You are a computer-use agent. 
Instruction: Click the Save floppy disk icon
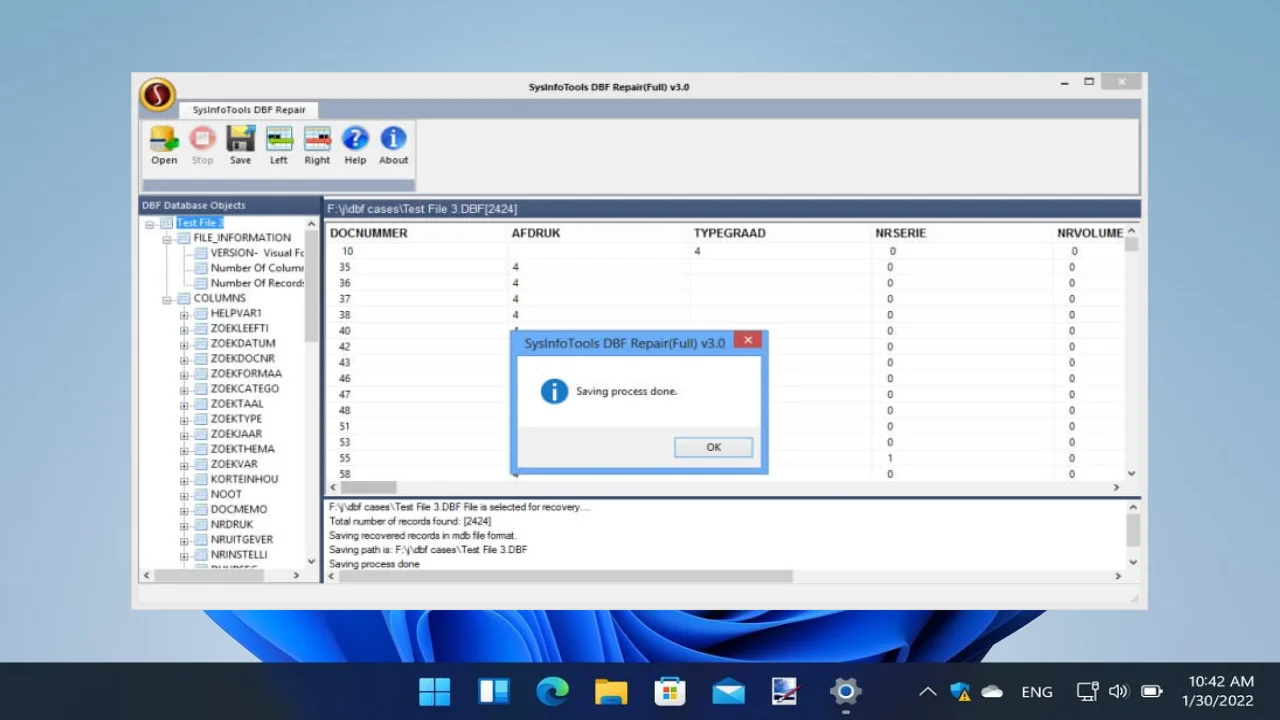[x=240, y=139]
